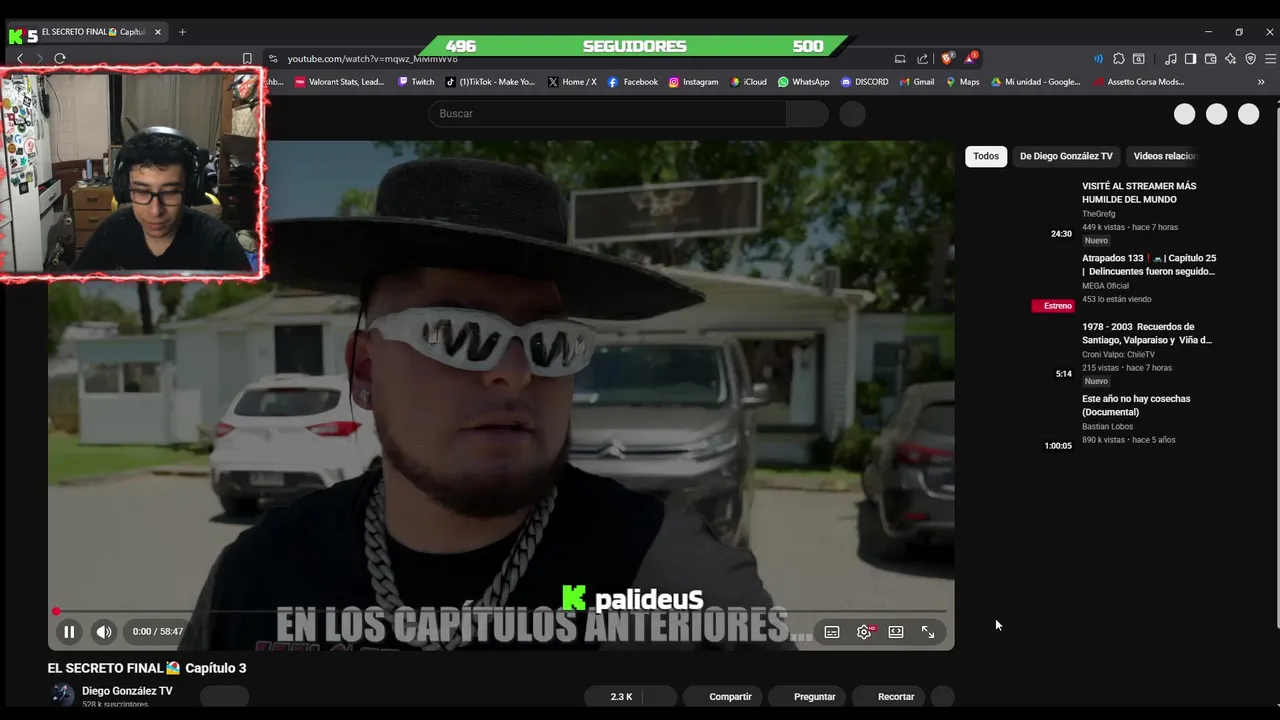Click the page vertical scrollbar
The image size is (1280, 720).
[1276, 365]
